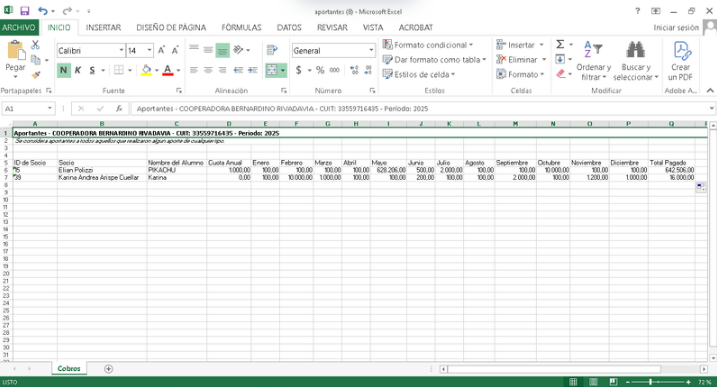Open the fill color dropdown arrow
The height and width of the screenshot is (387, 717).
[157, 70]
